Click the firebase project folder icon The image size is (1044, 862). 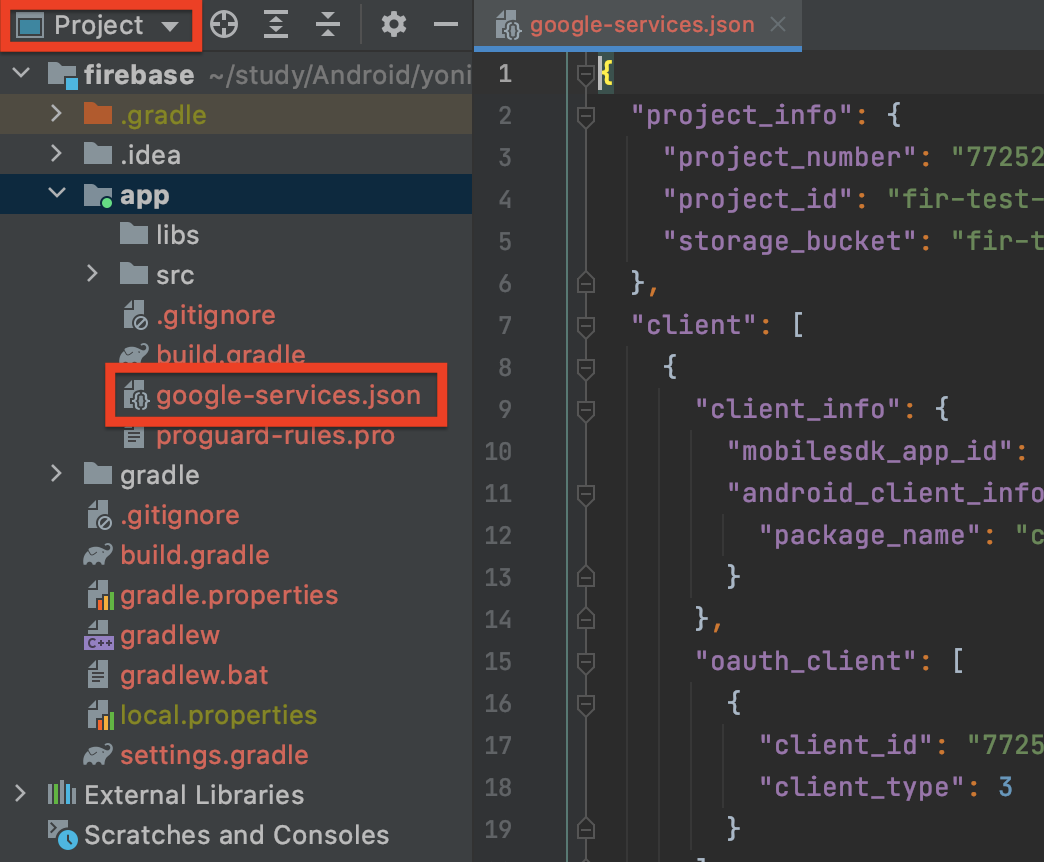63,75
